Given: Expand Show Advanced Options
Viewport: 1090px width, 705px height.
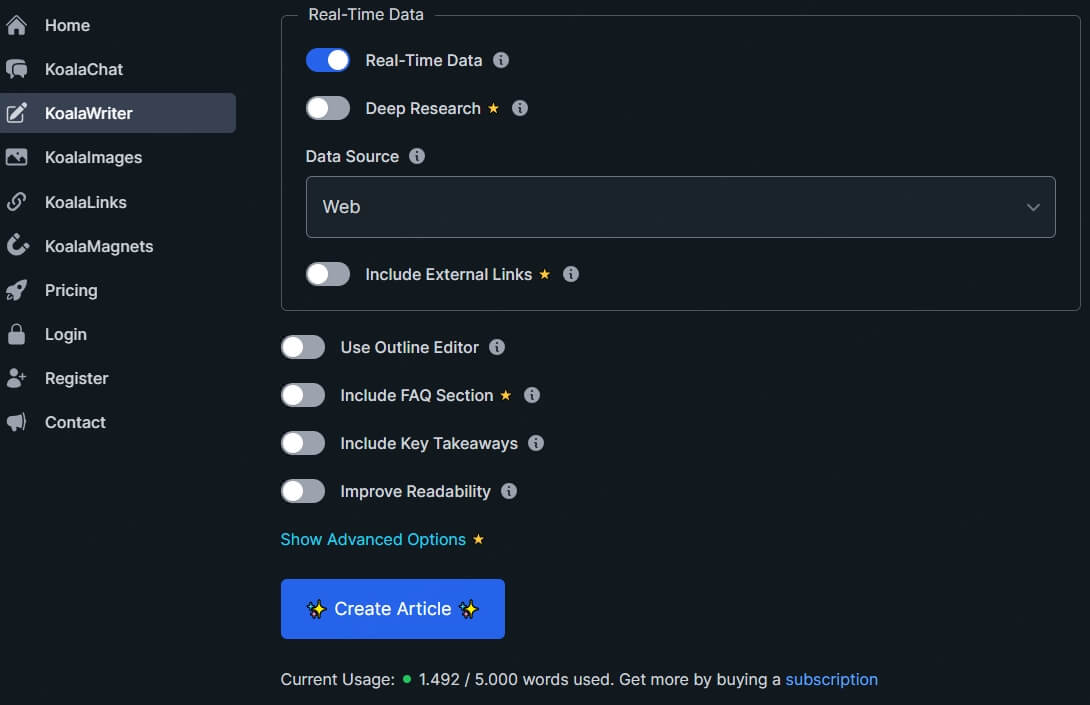Looking at the screenshot, I should tap(373, 540).
